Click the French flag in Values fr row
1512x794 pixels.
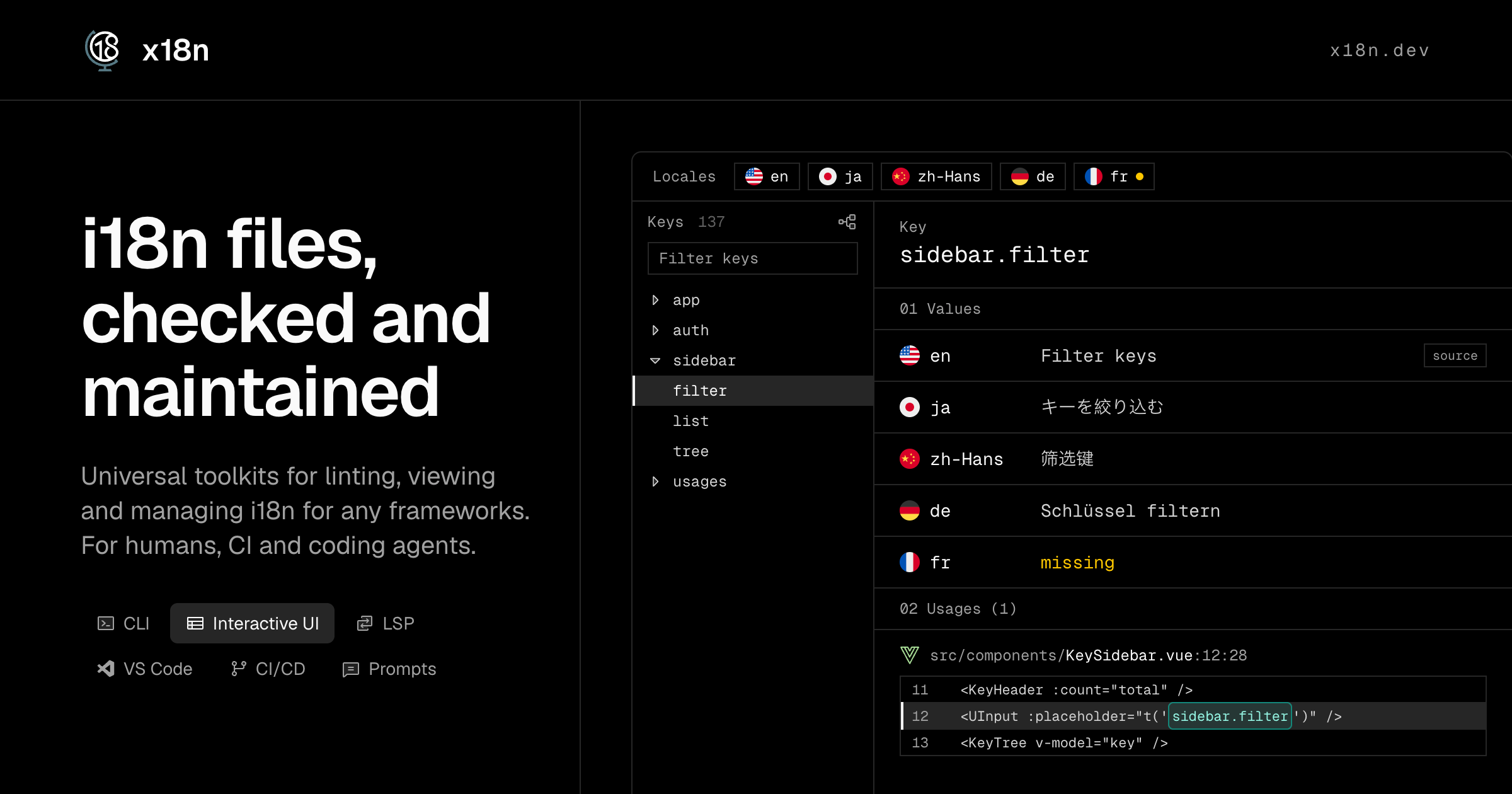[910, 562]
